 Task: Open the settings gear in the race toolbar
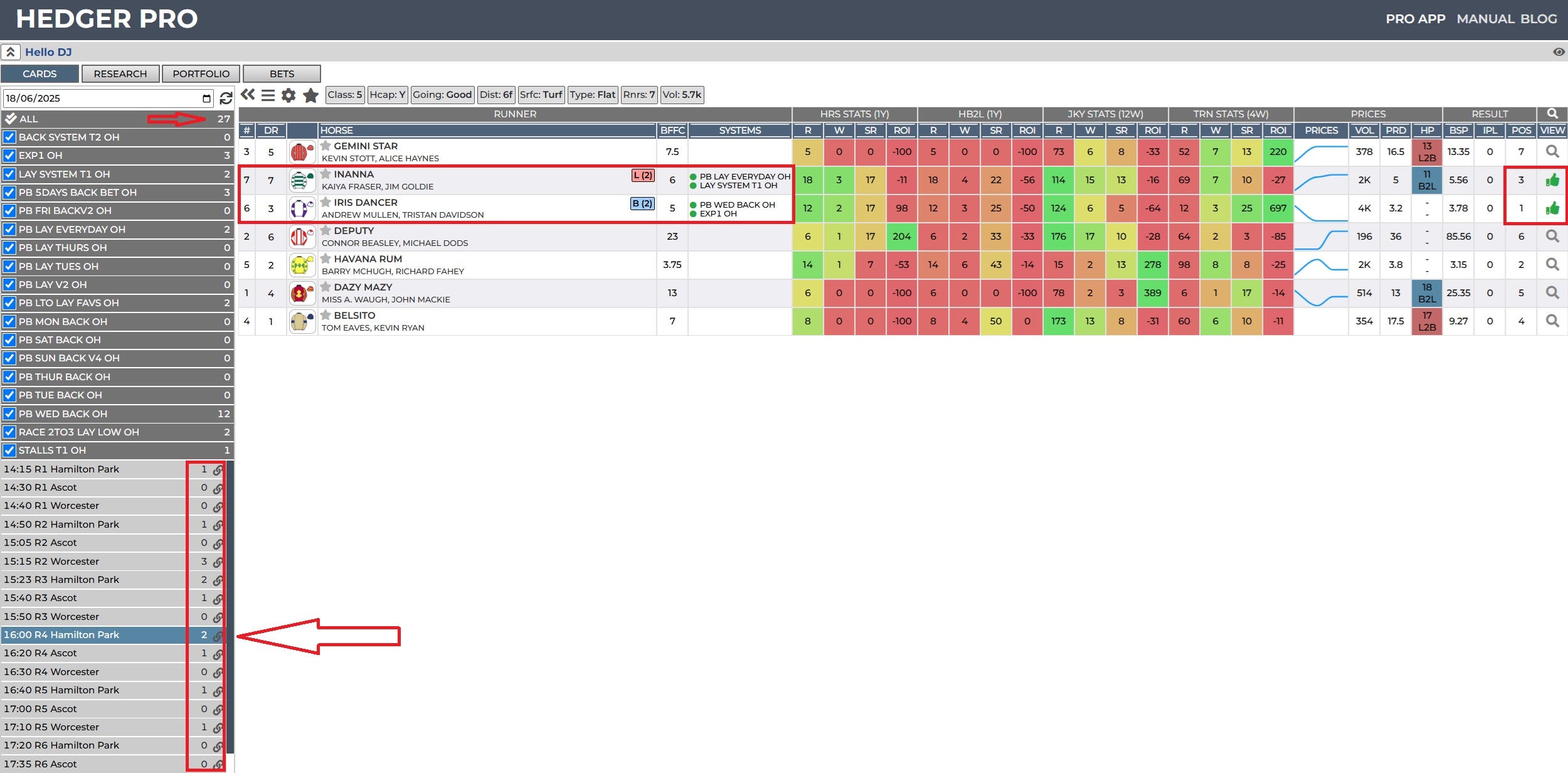[289, 95]
